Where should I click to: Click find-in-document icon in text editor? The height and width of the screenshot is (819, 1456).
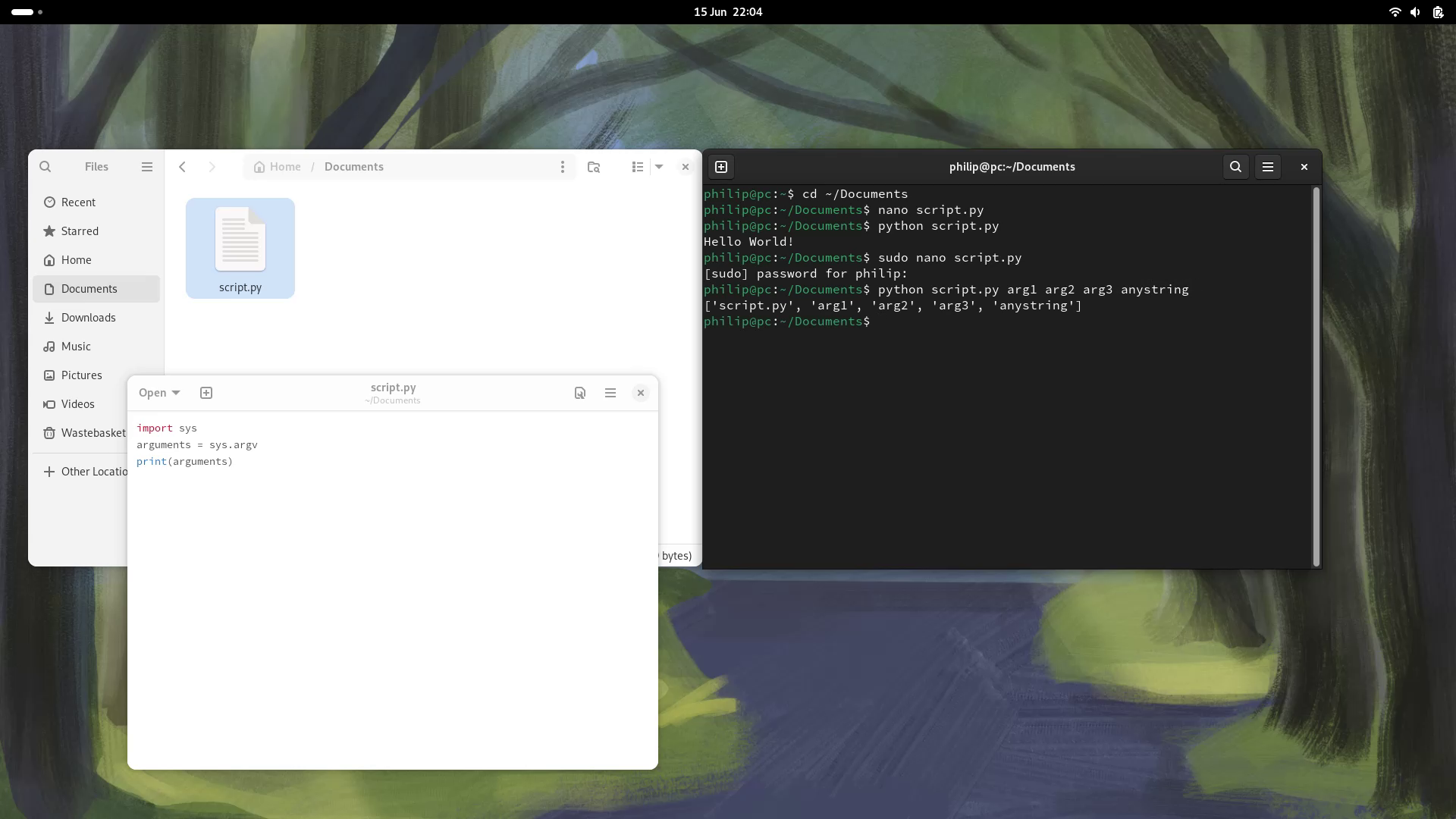point(580,393)
